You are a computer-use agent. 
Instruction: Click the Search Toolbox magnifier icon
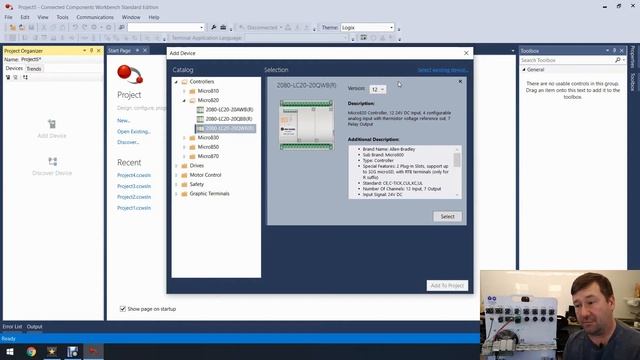click(x=618, y=60)
